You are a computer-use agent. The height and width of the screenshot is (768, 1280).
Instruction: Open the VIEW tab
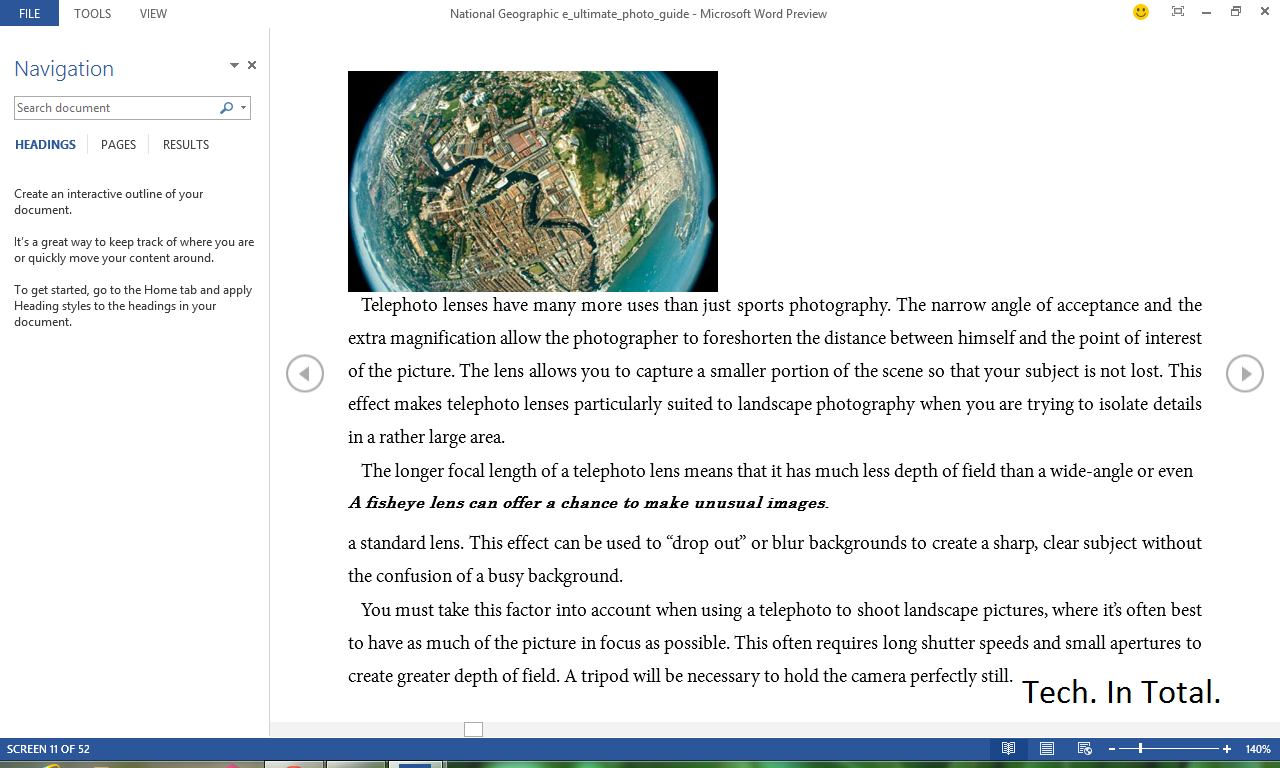click(x=153, y=13)
